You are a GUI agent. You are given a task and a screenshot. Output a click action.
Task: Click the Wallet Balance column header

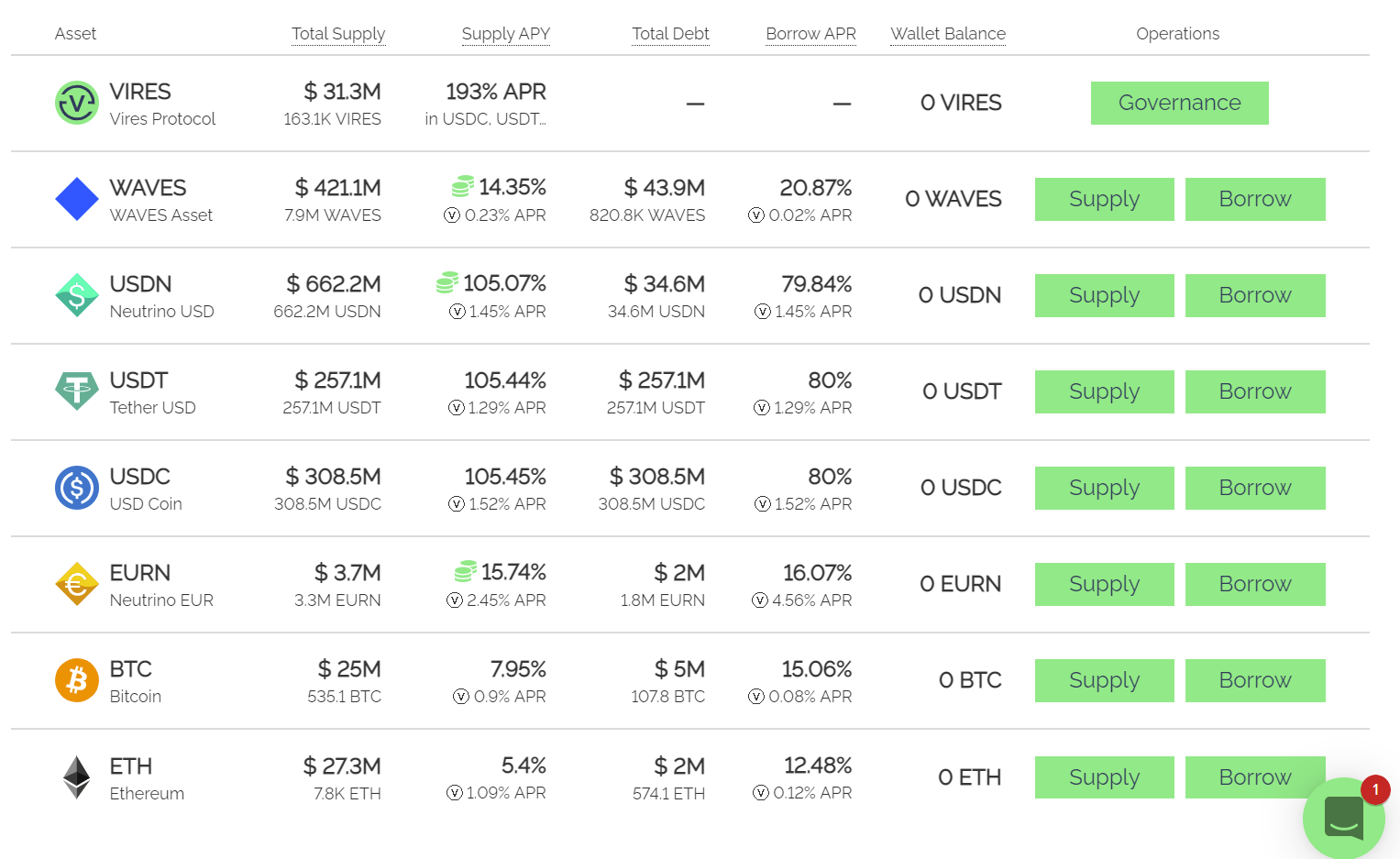[948, 34]
